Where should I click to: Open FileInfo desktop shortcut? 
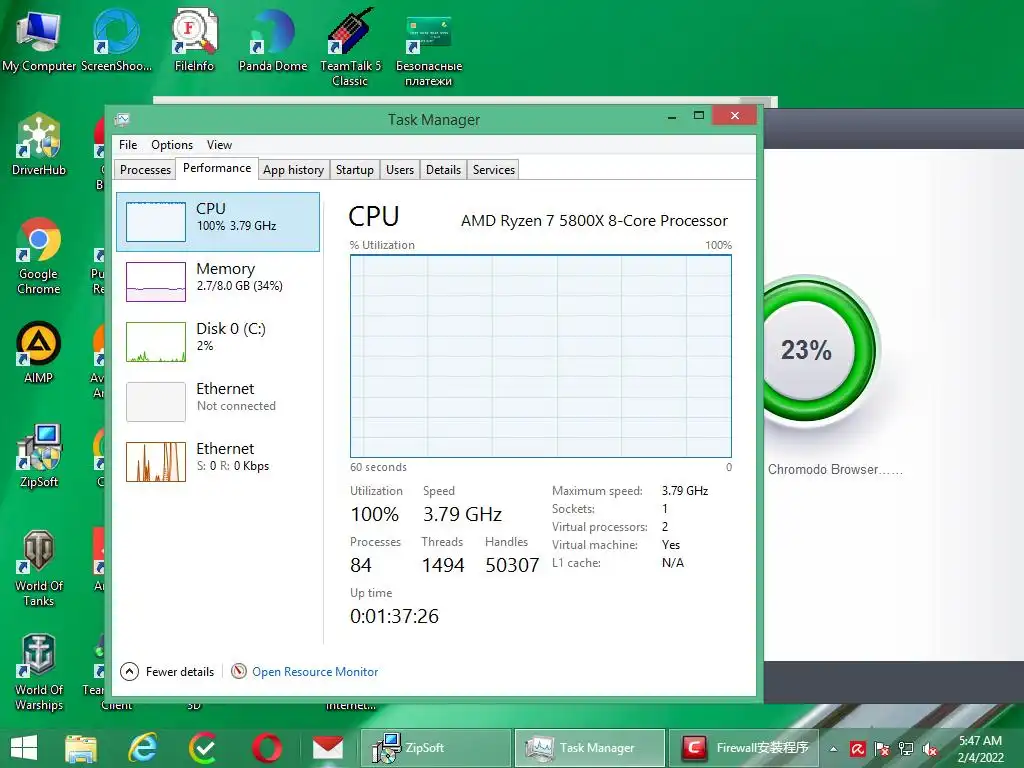coord(194,39)
